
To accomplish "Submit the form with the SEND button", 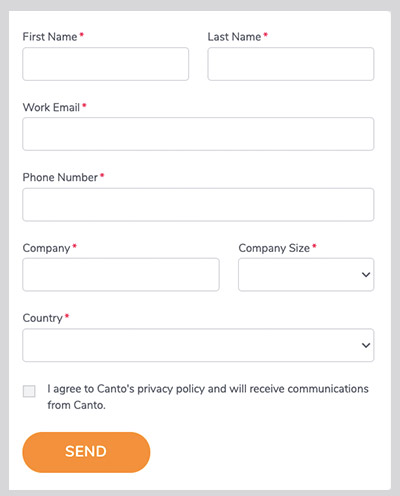I will (86, 452).
